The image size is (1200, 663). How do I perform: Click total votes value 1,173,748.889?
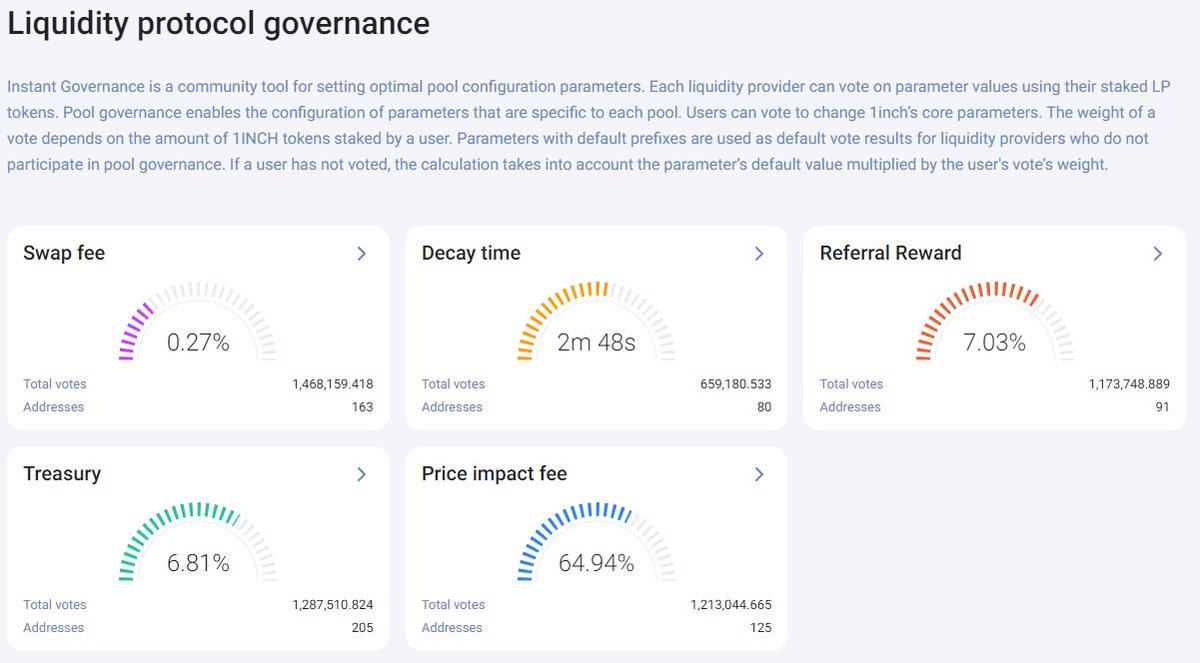(x=1129, y=384)
